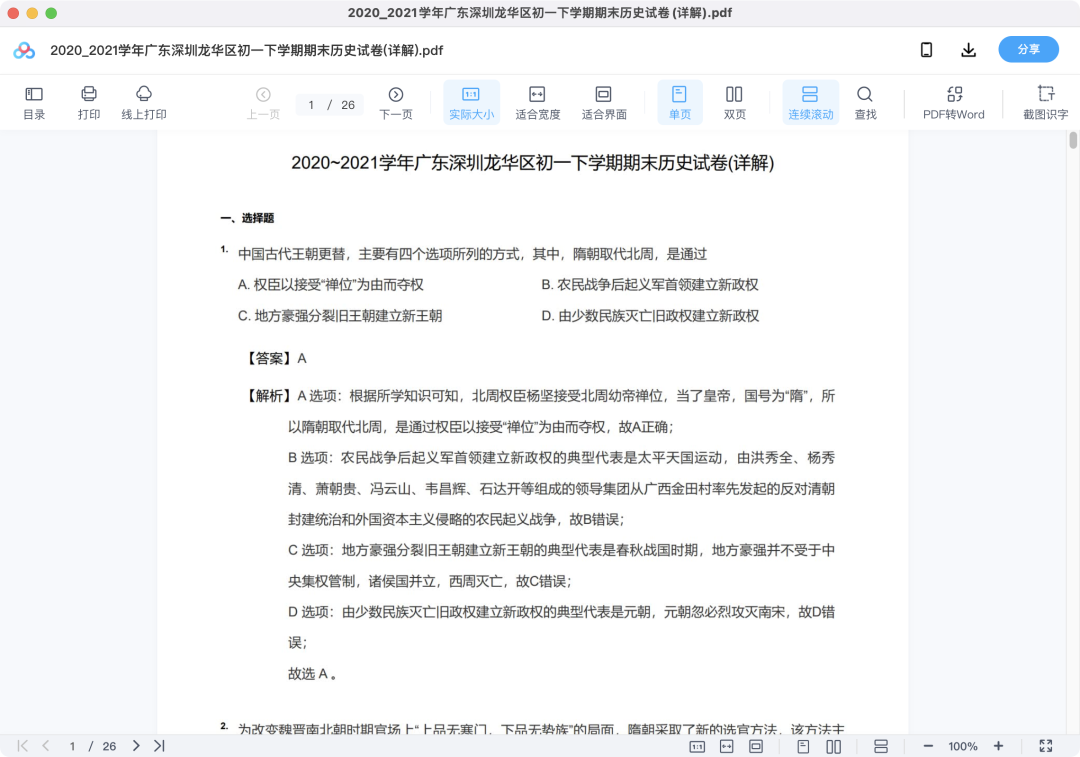Click previous page arrow in status bar
Viewport: 1080px width, 757px height.
tap(45, 746)
